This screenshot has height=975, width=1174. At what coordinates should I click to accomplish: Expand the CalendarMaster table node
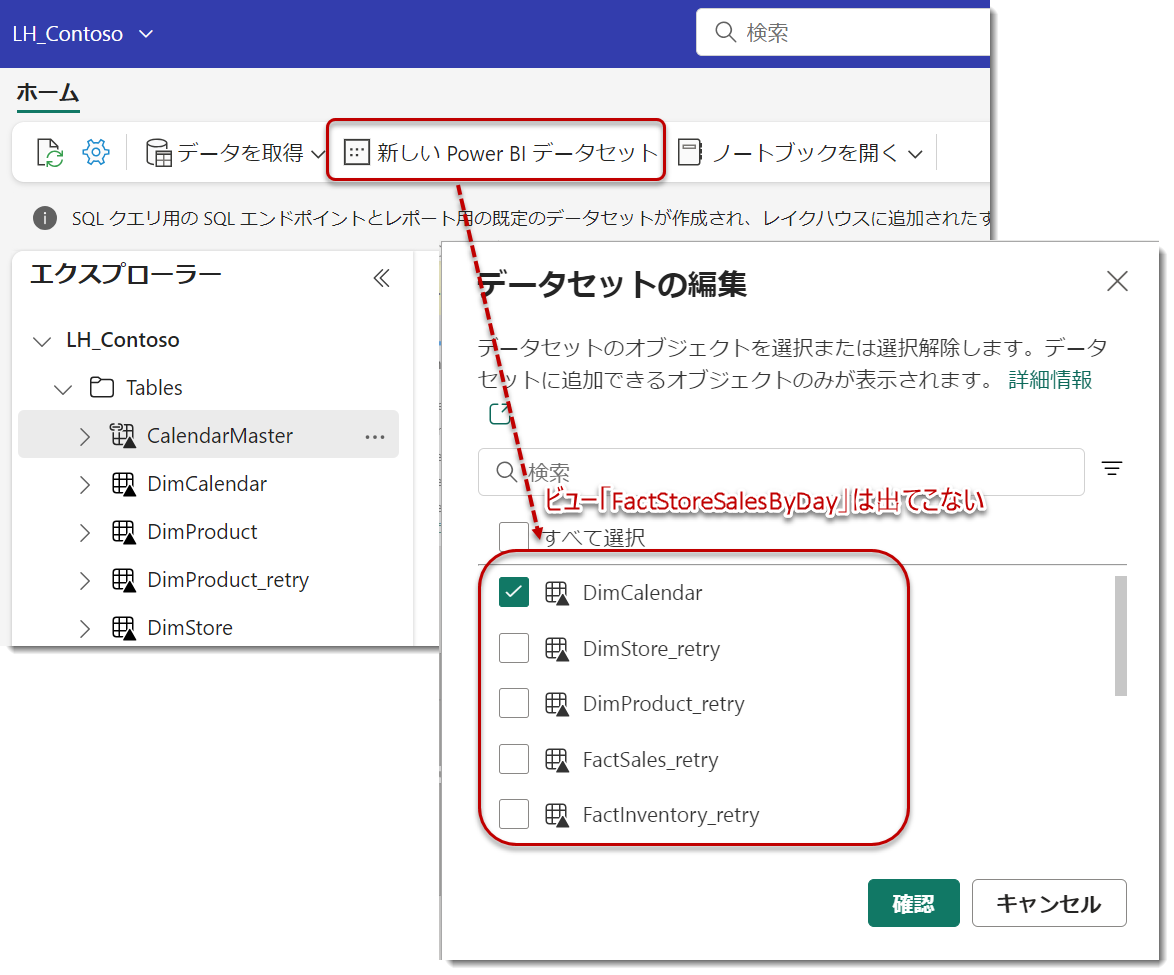pyautogui.click(x=85, y=437)
